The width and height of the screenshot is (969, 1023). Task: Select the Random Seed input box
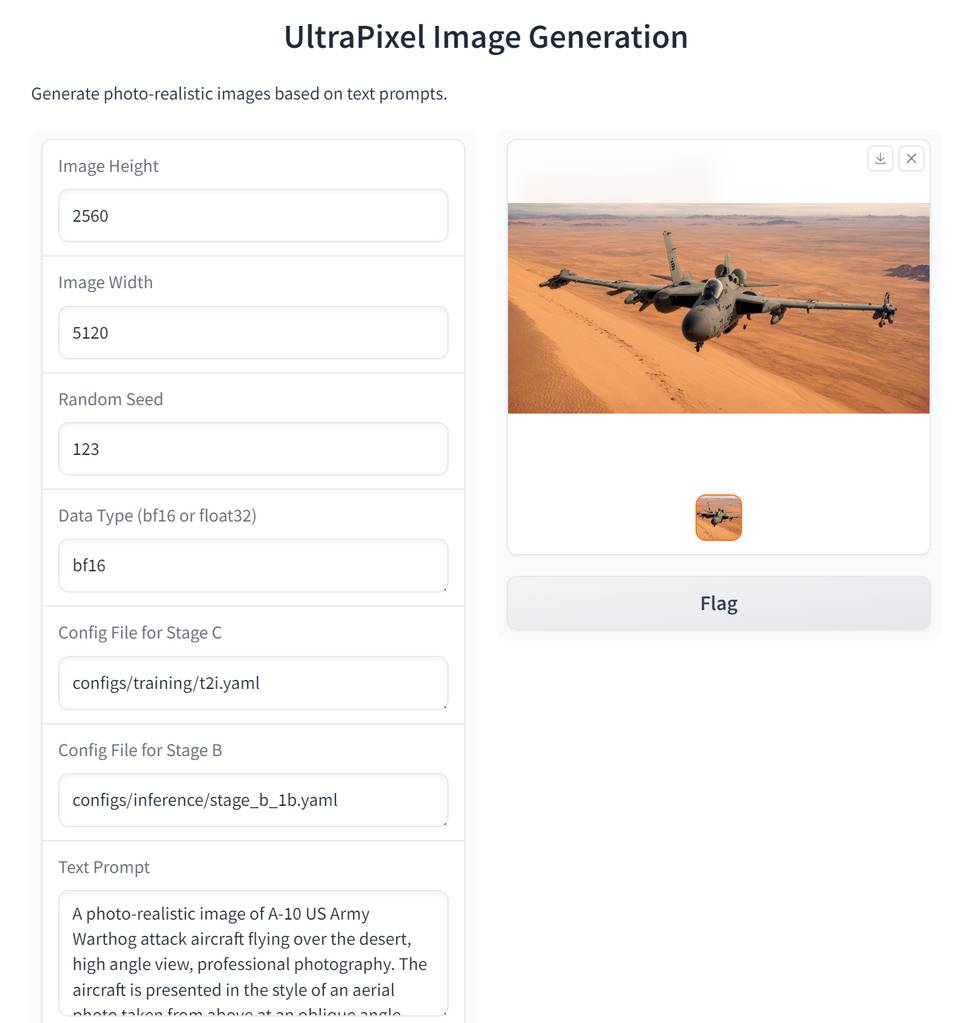[x=252, y=449]
